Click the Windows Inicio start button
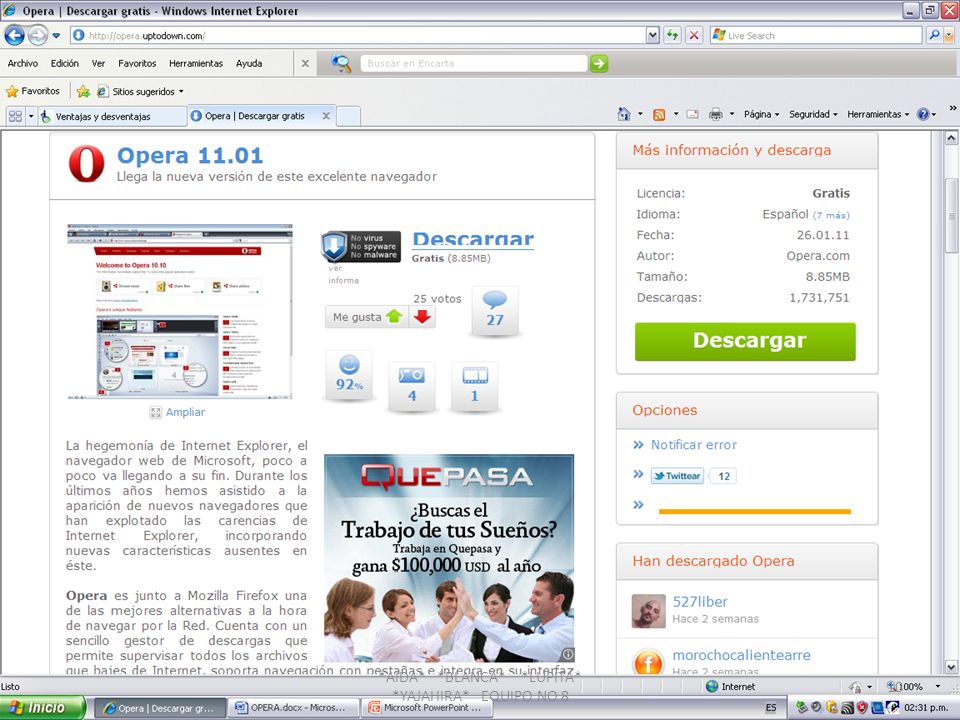 pyautogui.click(x=43, y=708)
